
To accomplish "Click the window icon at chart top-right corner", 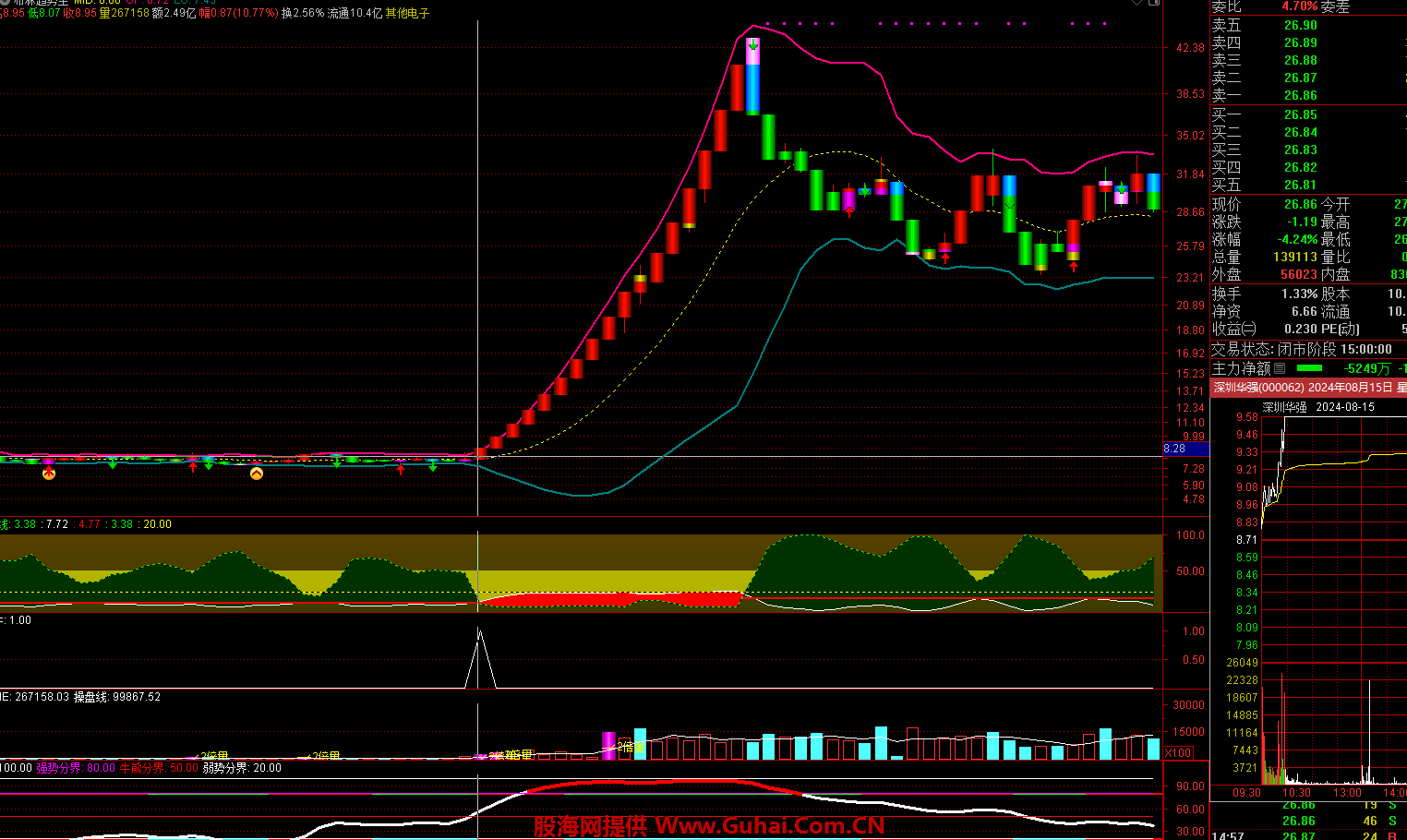I will click(1153, 4).
